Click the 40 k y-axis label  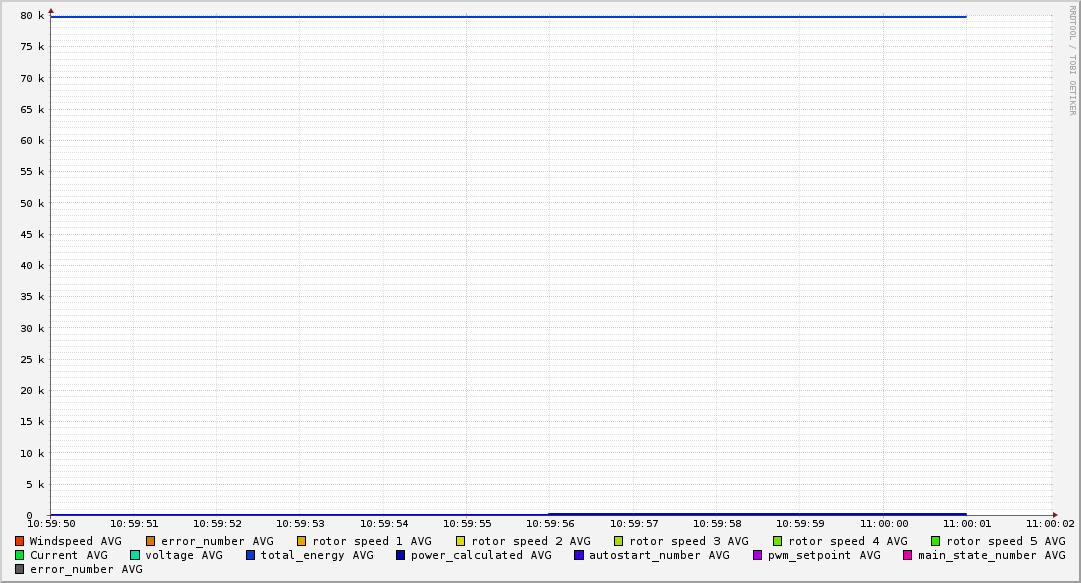point(33,266)
